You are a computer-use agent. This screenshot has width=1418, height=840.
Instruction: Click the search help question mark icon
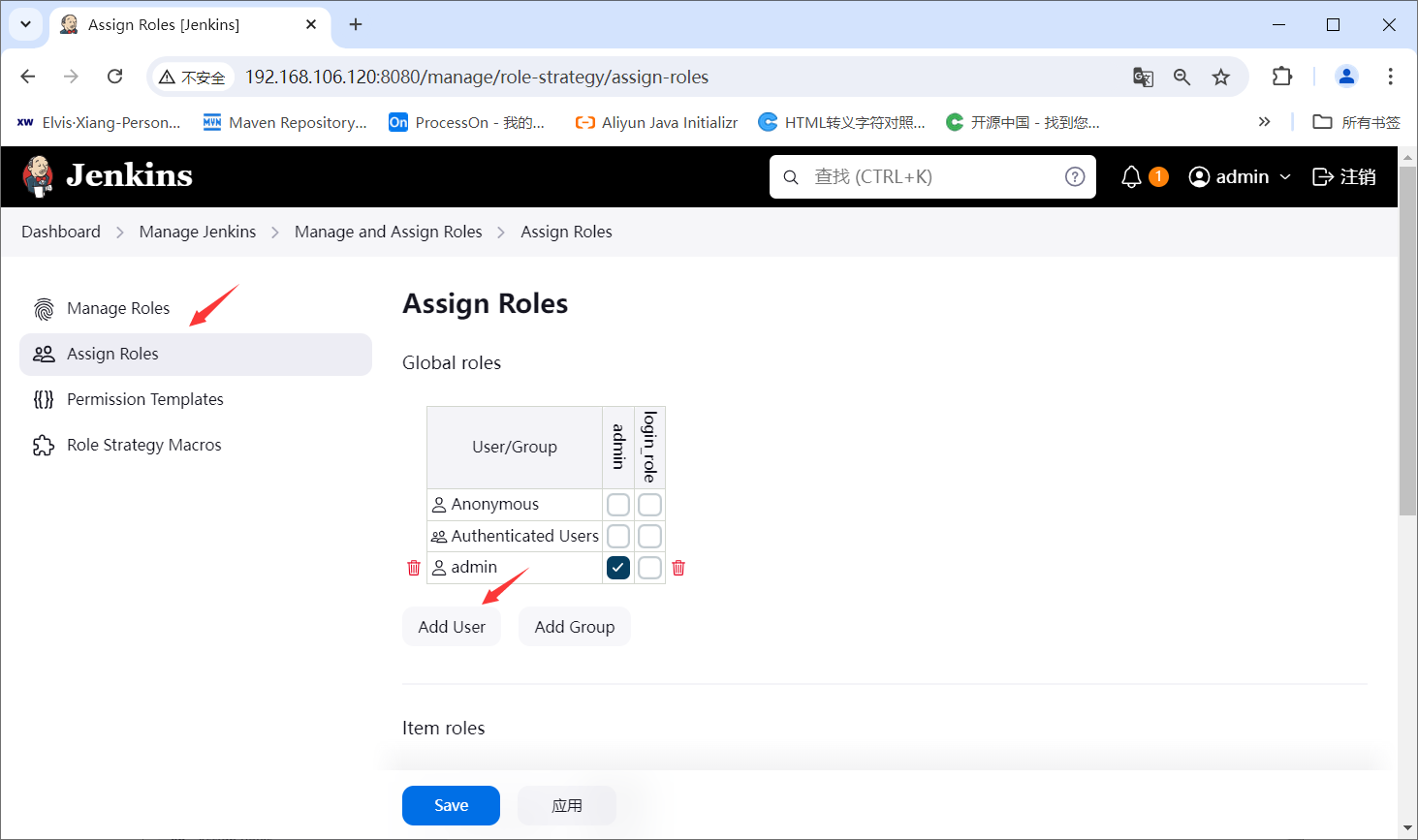click(1075, 176)
